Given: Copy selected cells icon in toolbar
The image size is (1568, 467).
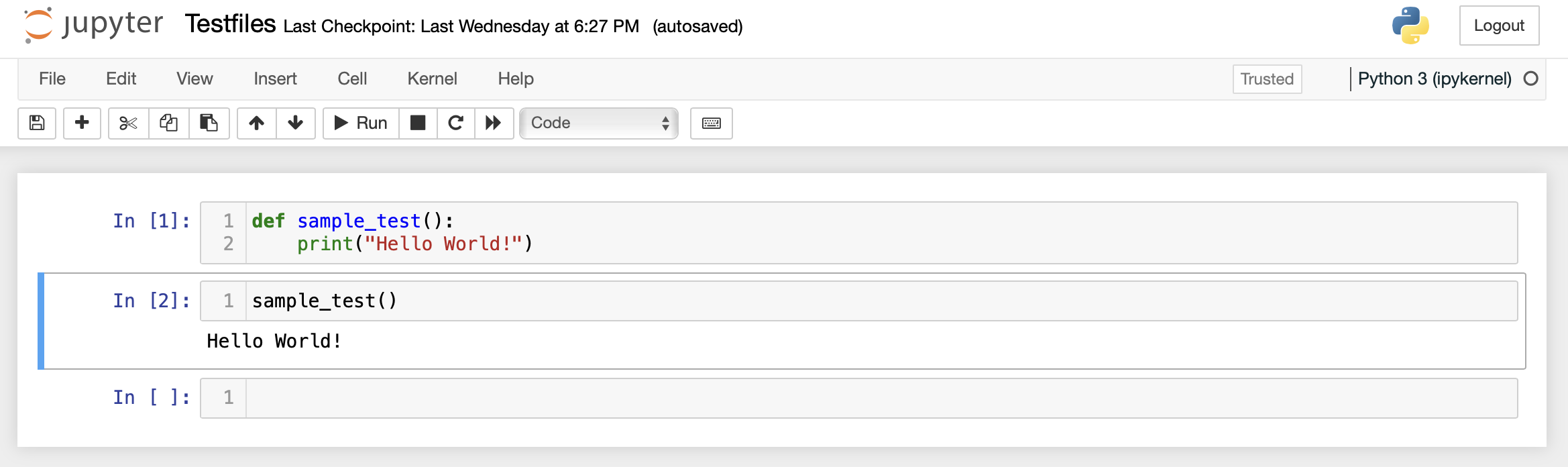Looking at the screenshot, I should click(x=169, y=123).
